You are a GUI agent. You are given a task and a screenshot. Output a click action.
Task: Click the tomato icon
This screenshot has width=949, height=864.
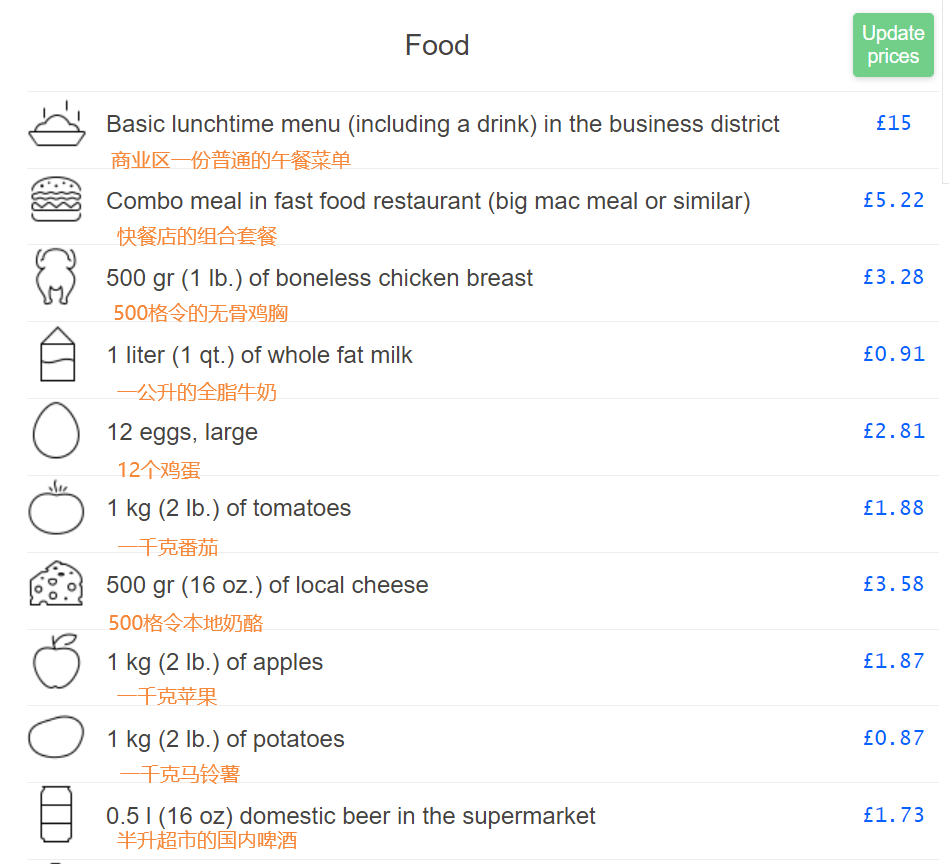(x=56, y=508)
